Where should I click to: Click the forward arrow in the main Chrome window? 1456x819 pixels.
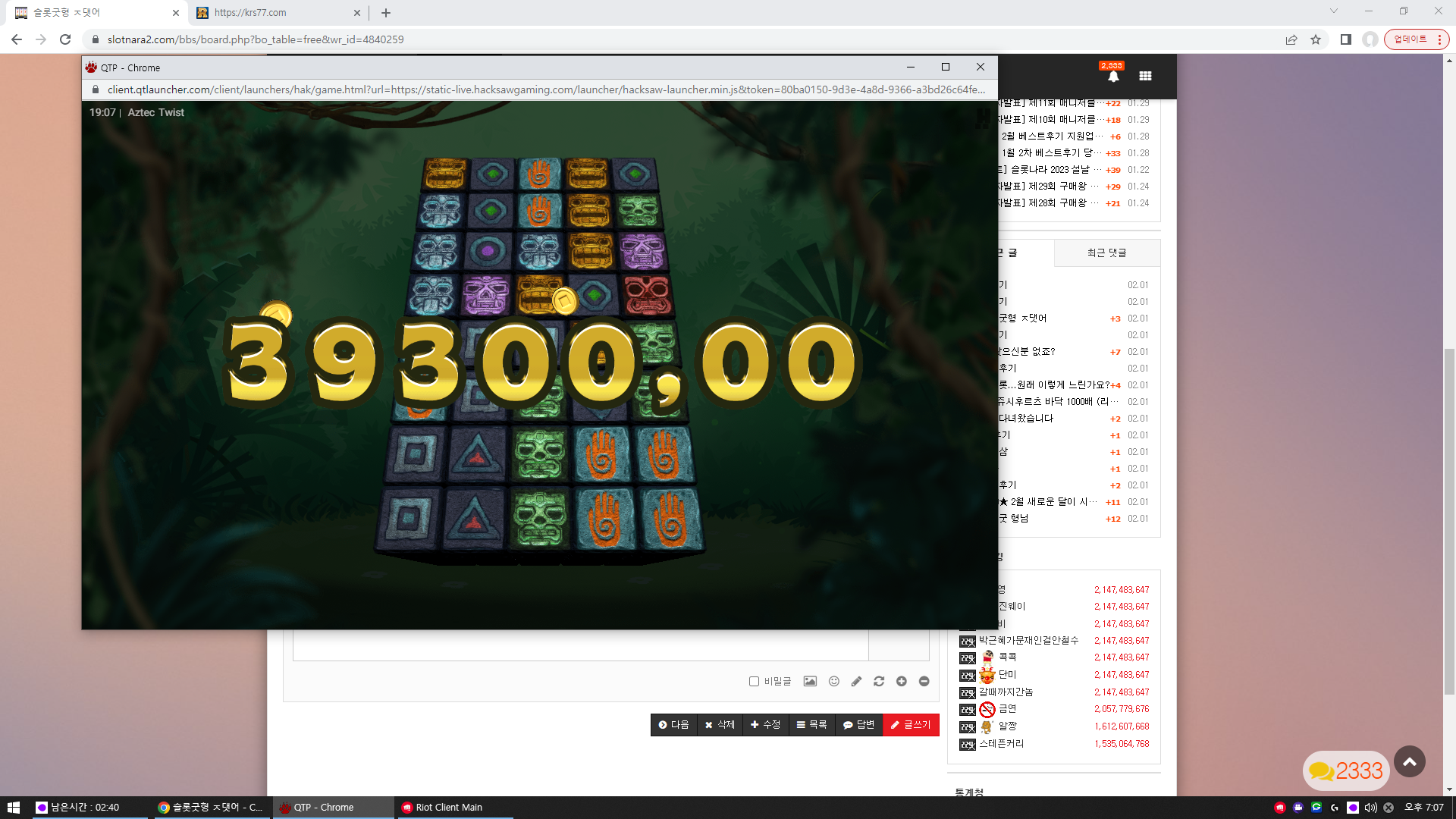pyautogui.click(x=41, y=39)
